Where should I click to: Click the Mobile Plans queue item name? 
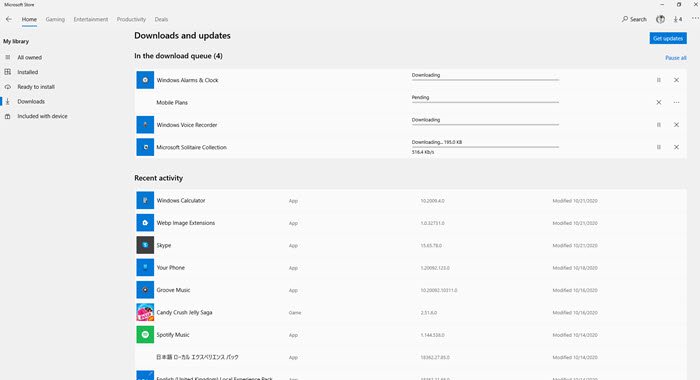172,103
